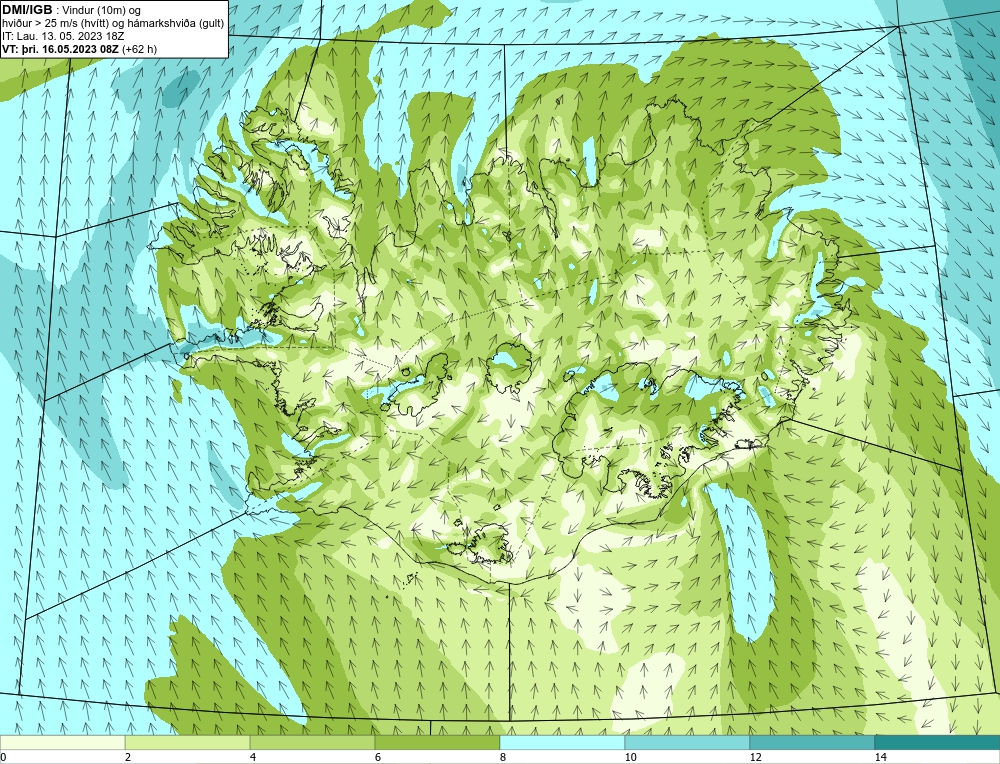Click the 2–4 m/s light green swatch
Image resolution: width=1000 pixels, height=764 pixels.
tap(188, 742)
